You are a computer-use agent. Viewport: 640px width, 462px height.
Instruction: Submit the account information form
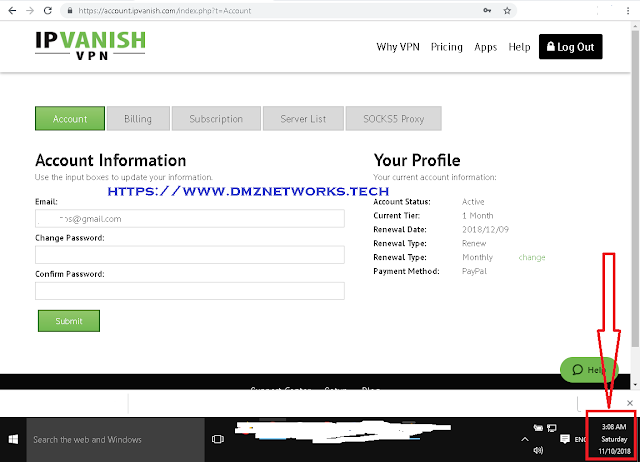pyautogui.click(x=69, y=321)
